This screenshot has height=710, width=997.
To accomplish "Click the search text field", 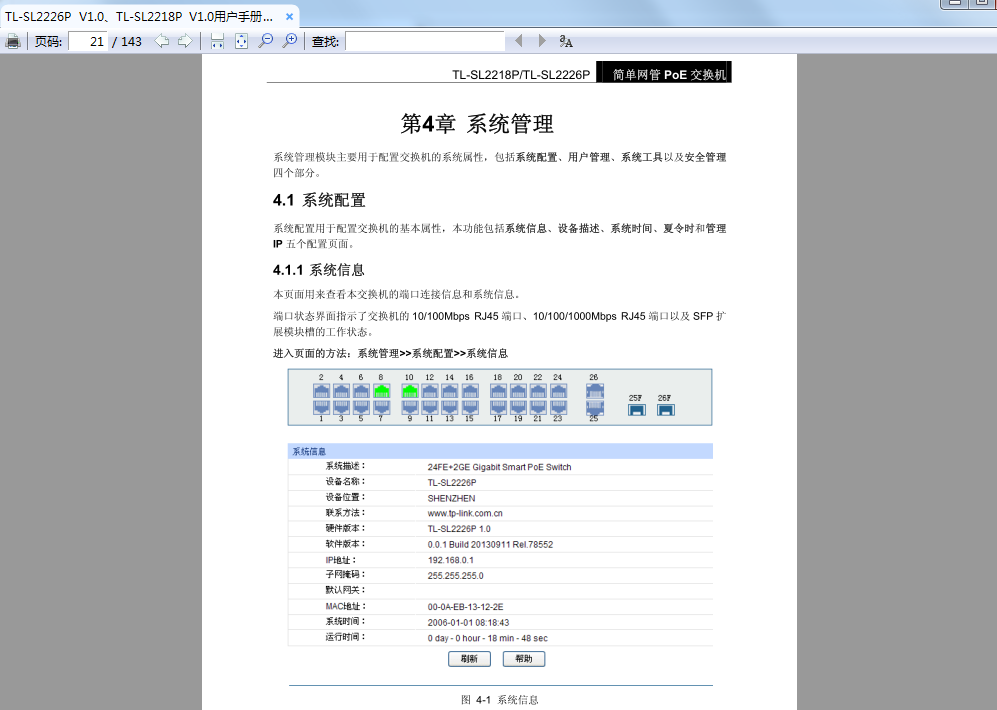I will [425, 41].
